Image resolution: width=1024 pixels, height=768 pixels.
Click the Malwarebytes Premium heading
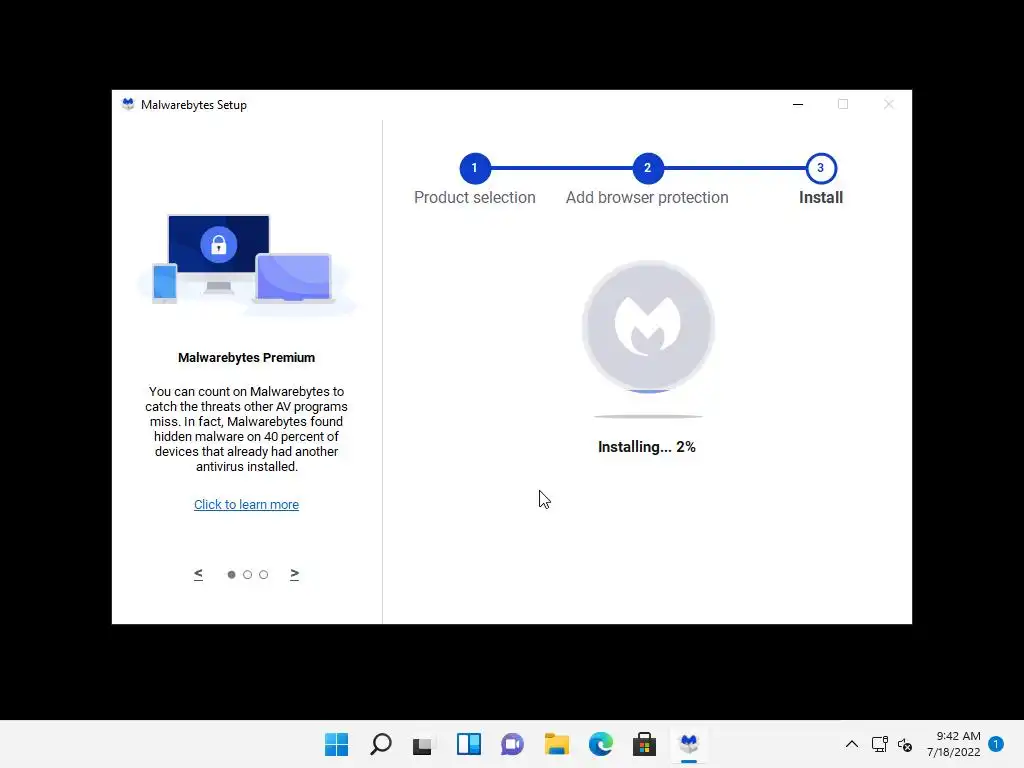246,358
